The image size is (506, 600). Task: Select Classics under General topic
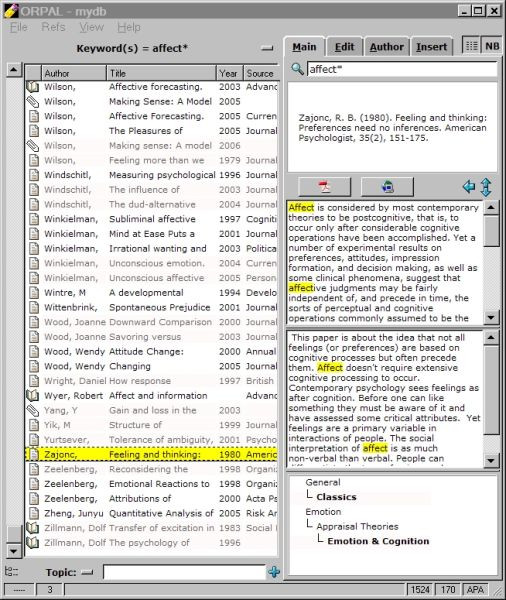pyautogui.click(x=336, y=497)
